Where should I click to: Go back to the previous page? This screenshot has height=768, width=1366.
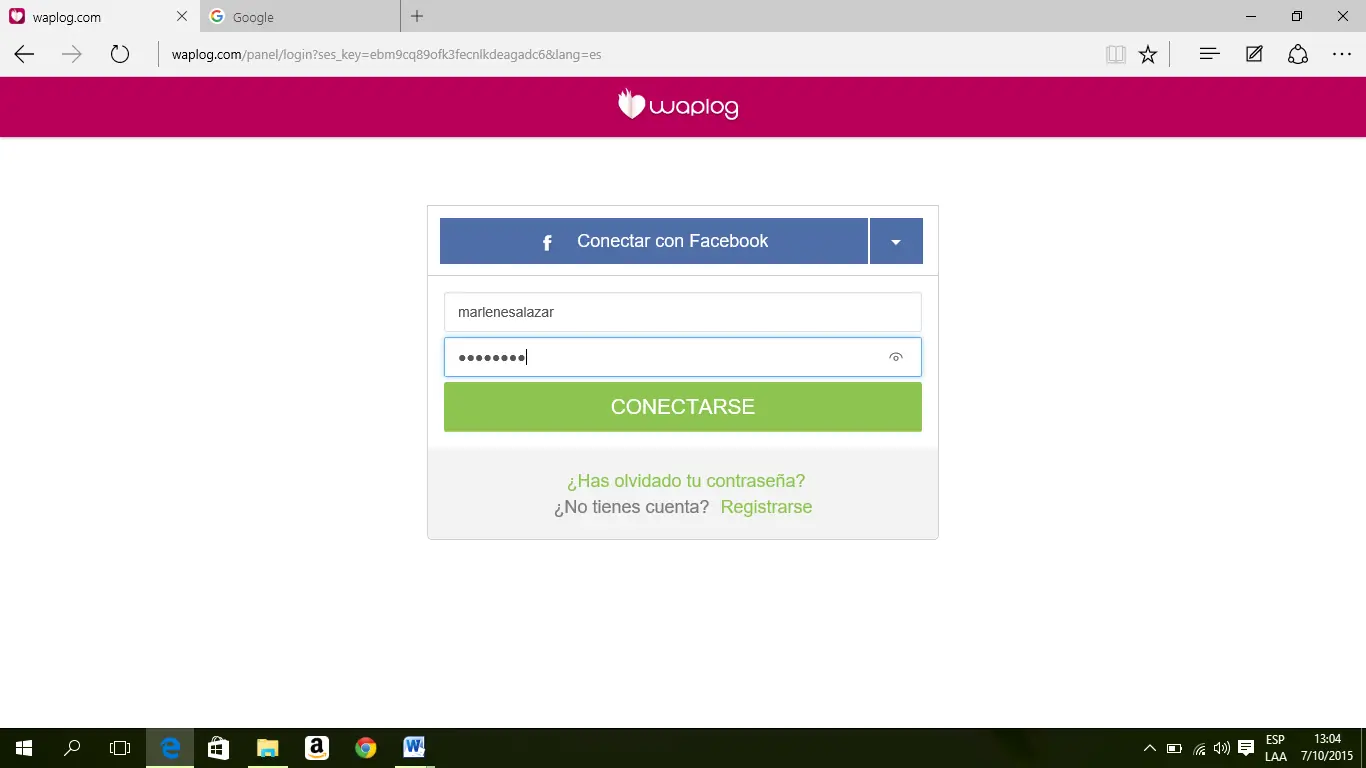click(x=24, y=54)
